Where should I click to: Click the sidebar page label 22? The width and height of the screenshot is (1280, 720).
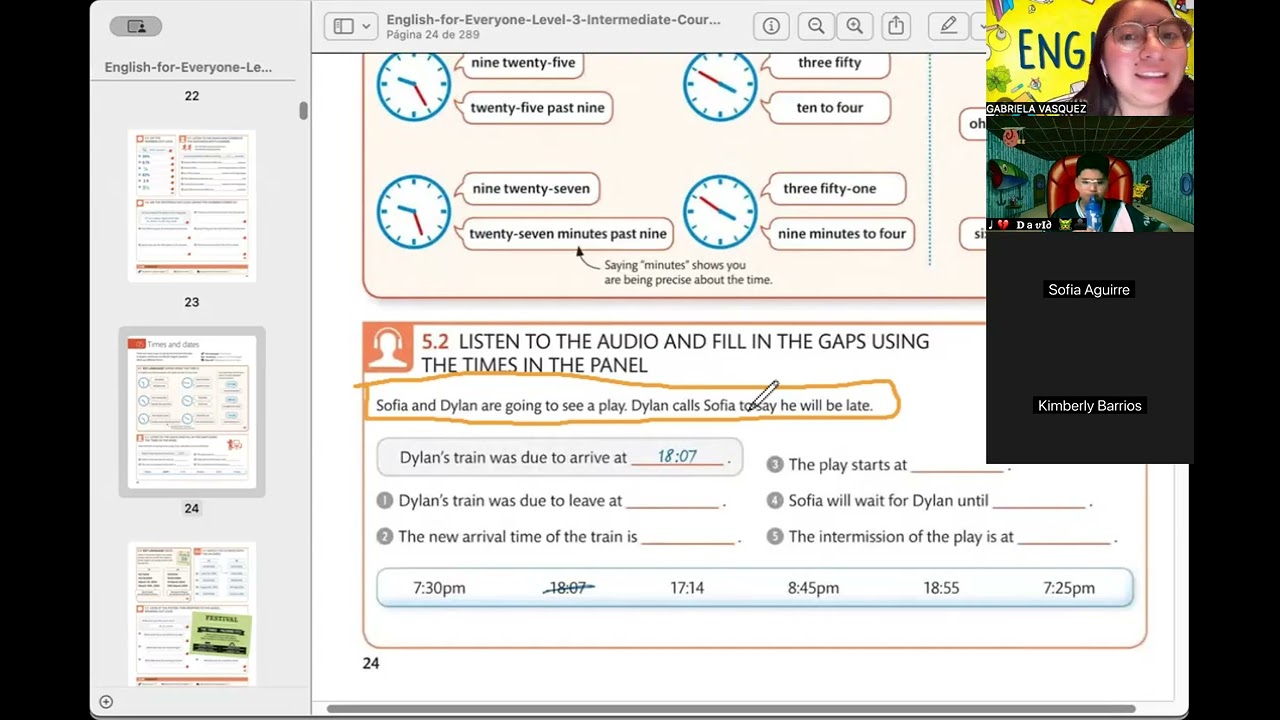point(191,96)
